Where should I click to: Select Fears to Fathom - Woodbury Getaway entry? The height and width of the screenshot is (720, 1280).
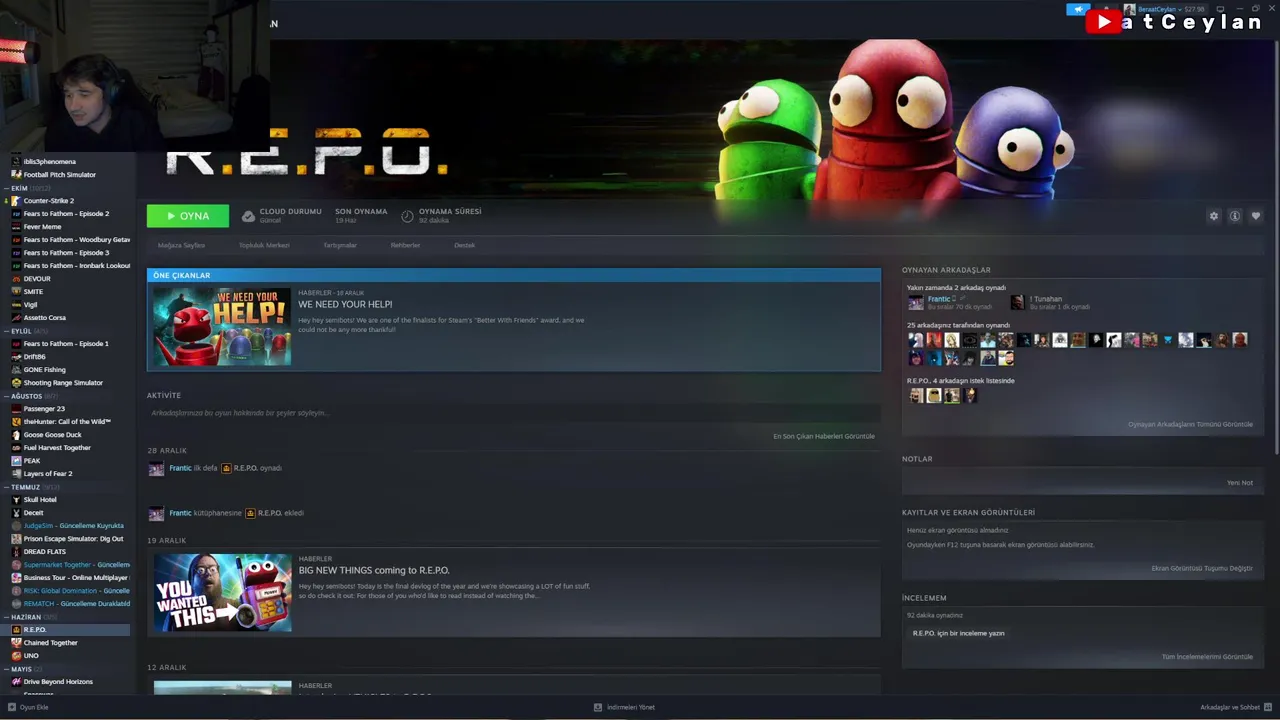(76, 240)
